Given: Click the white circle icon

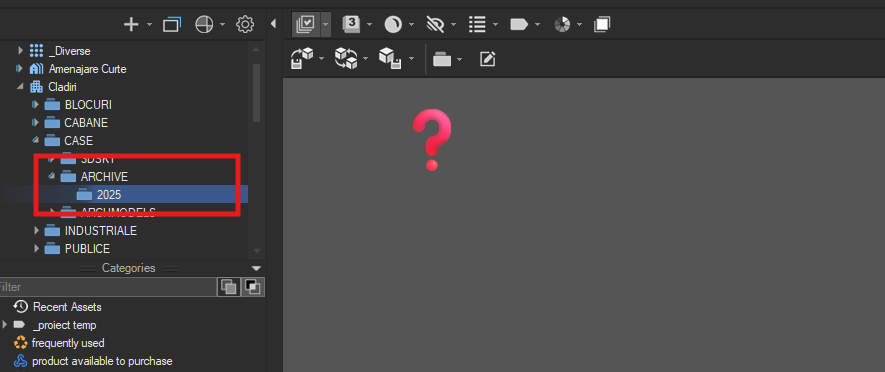Looking at the screenshot, I should pos(393,24).
